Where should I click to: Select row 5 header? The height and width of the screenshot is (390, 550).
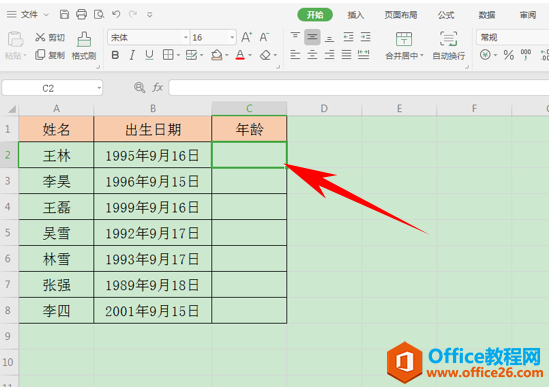(9, 233)
